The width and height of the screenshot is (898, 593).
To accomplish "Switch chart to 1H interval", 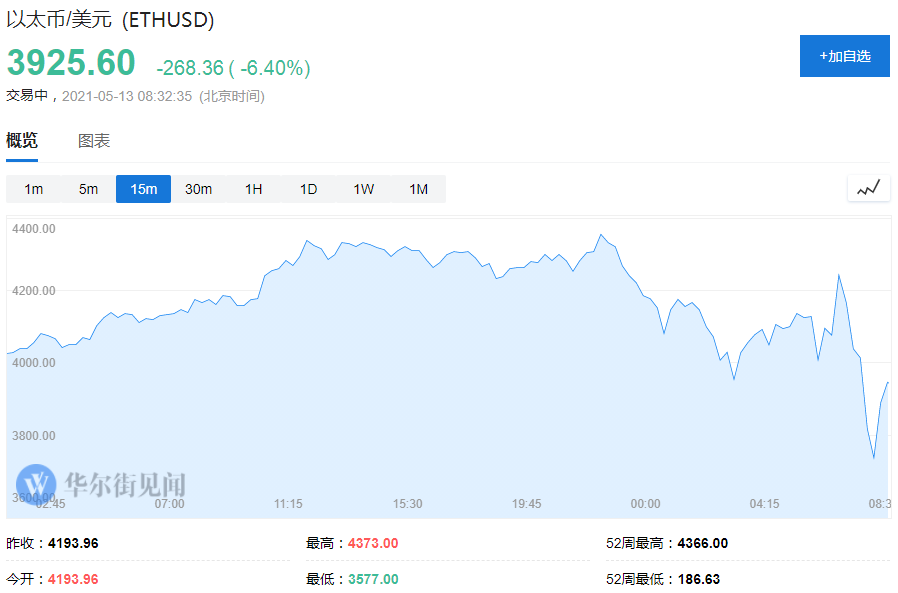I will 253,189.
